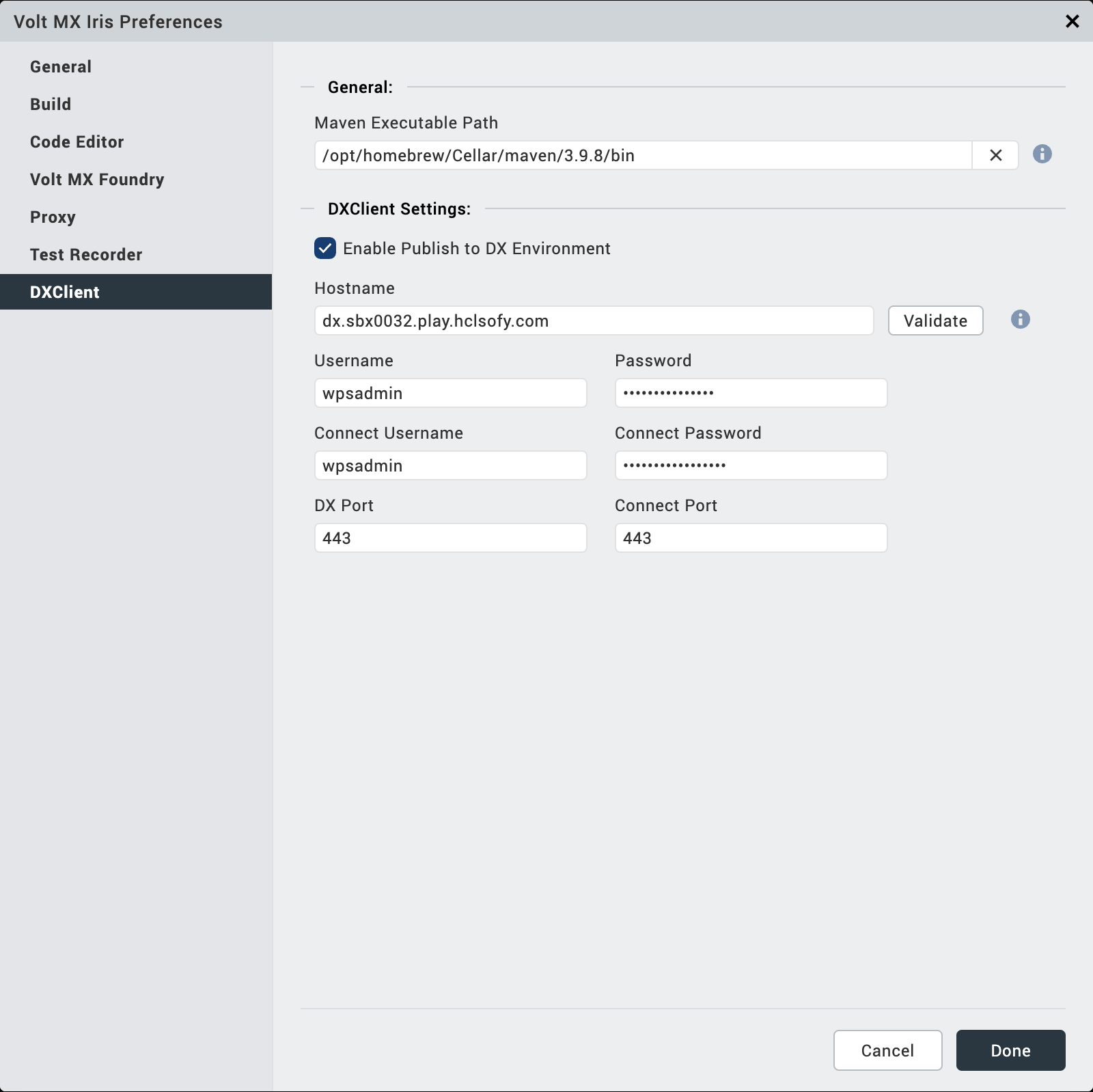
Task: Show info for Maven Executable Path
Action: click(1042, 154)
